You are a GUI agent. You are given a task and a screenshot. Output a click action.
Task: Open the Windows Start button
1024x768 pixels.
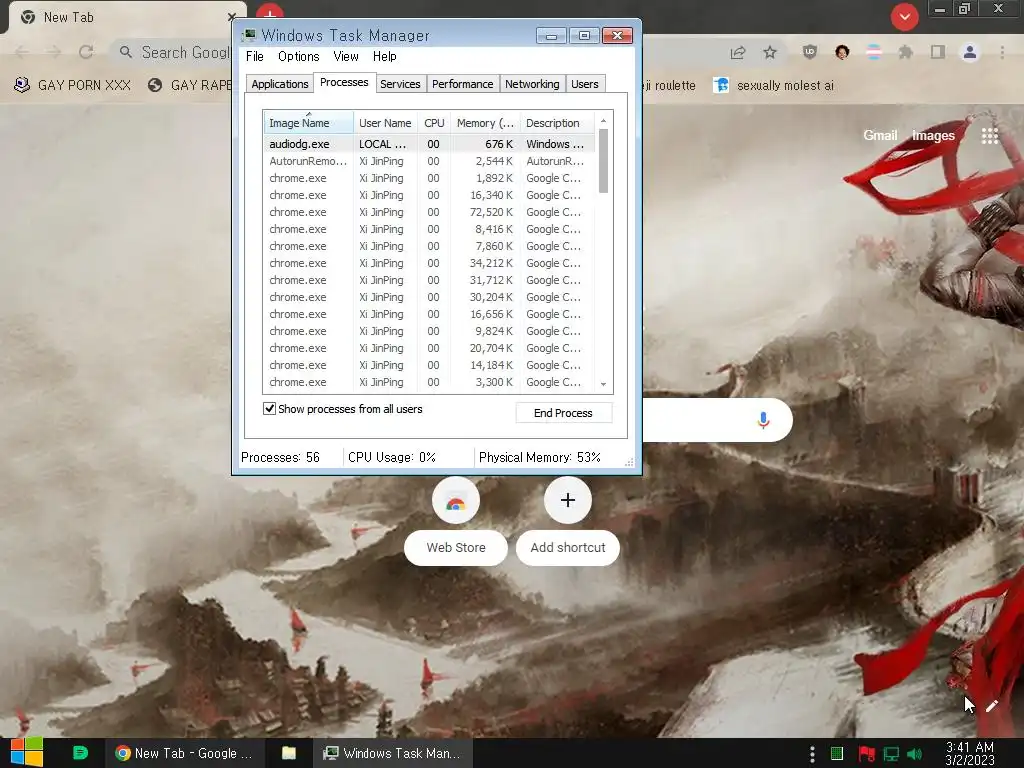point(27,753)
